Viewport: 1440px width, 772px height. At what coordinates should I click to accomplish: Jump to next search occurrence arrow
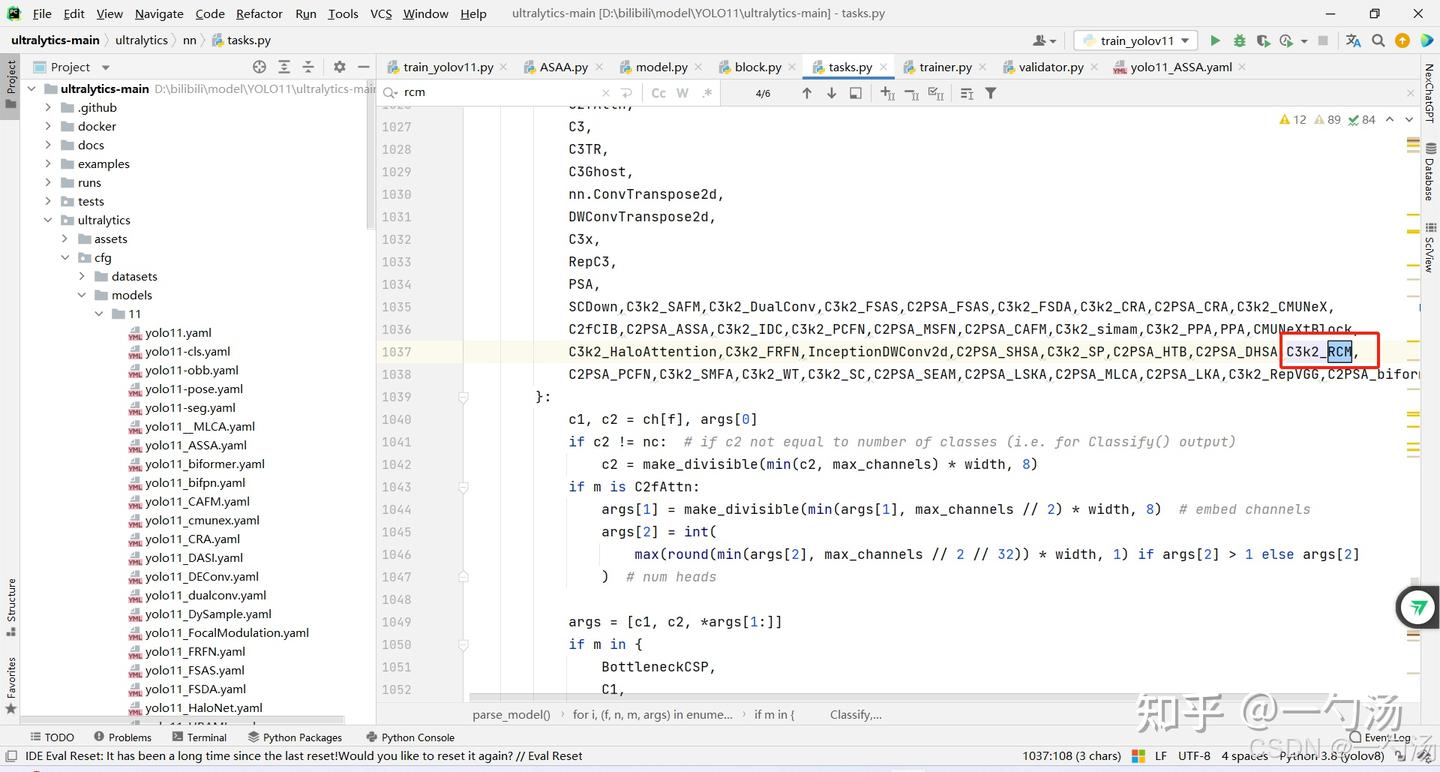(831, 93)
